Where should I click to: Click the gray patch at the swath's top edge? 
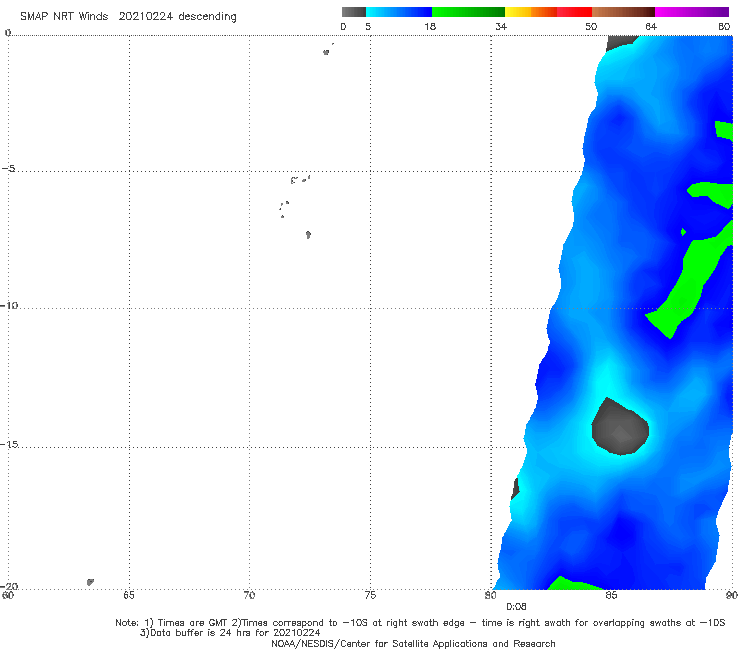[622, 42]
